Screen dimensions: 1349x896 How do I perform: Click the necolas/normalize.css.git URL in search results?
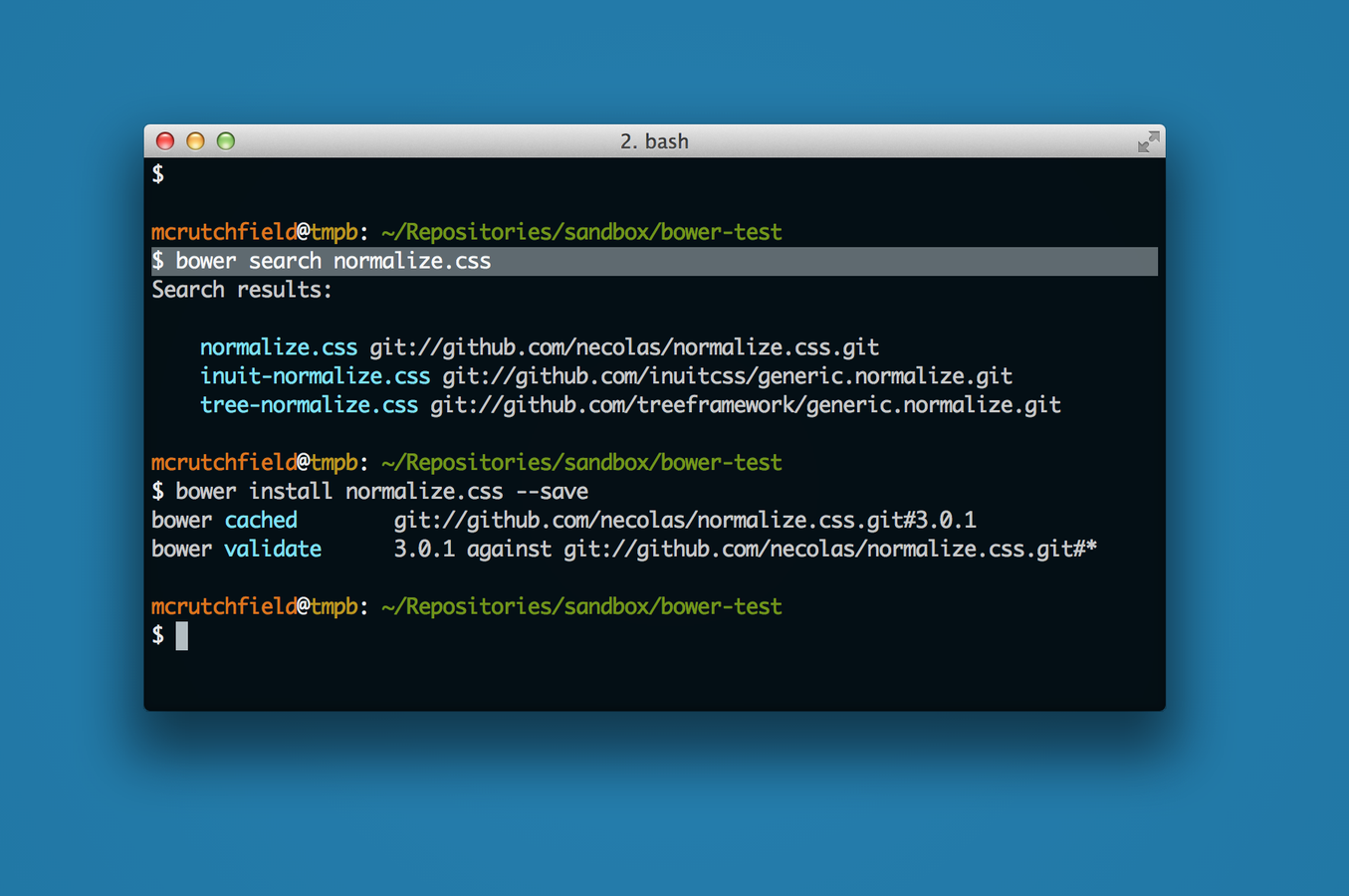pos(624,347)
